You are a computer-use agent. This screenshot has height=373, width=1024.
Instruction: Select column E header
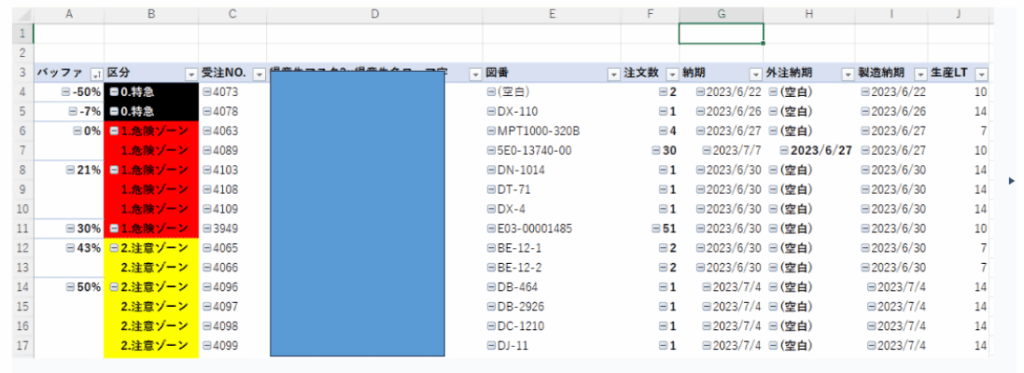(552, 14)
